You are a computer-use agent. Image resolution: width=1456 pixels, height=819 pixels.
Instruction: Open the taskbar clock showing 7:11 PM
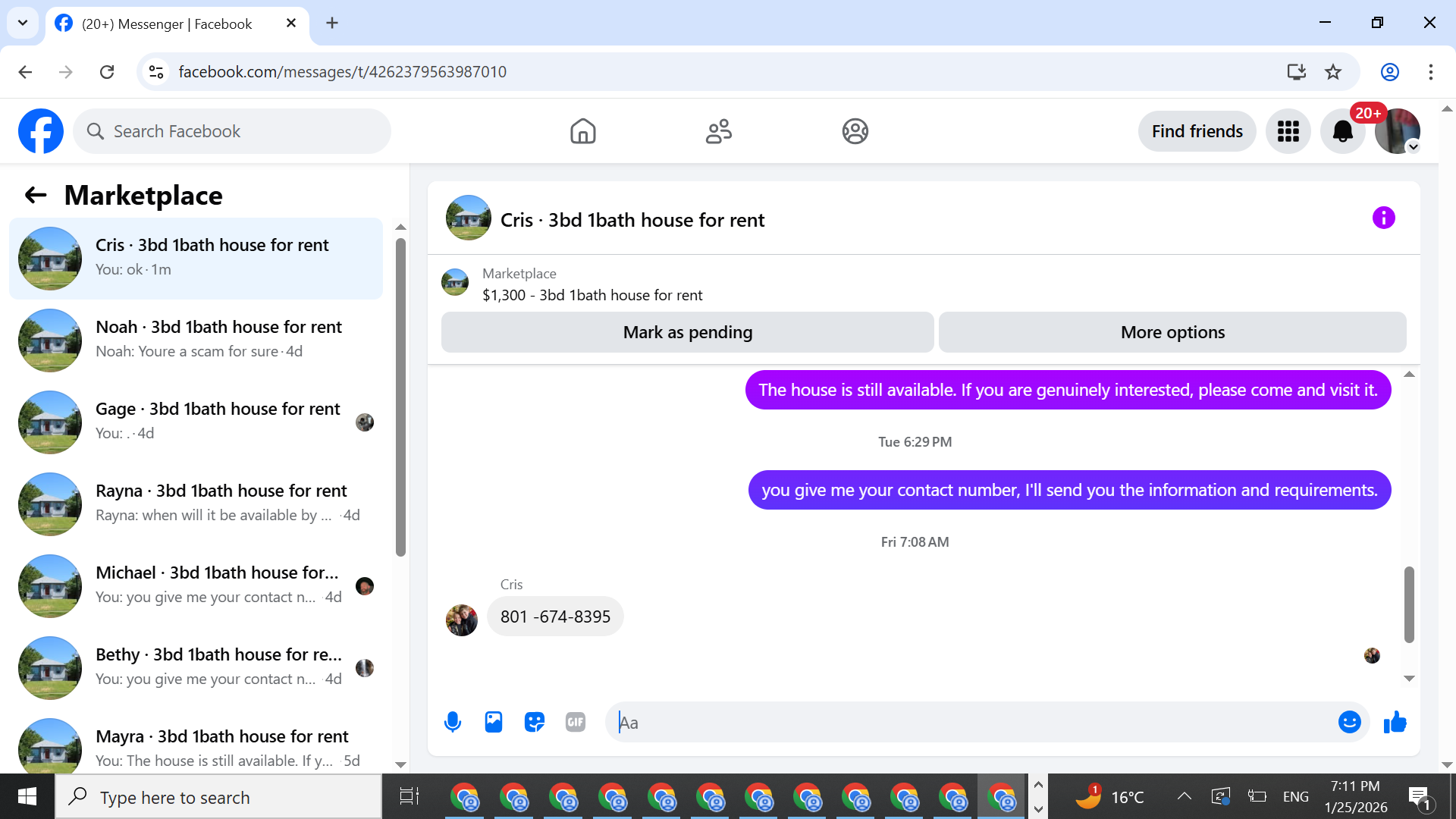pyautogui.click(x=1356, y=796)
